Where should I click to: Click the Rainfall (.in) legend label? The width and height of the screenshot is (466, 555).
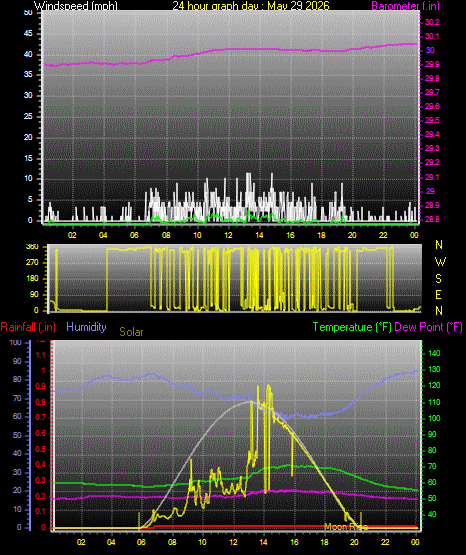(28, 327)
